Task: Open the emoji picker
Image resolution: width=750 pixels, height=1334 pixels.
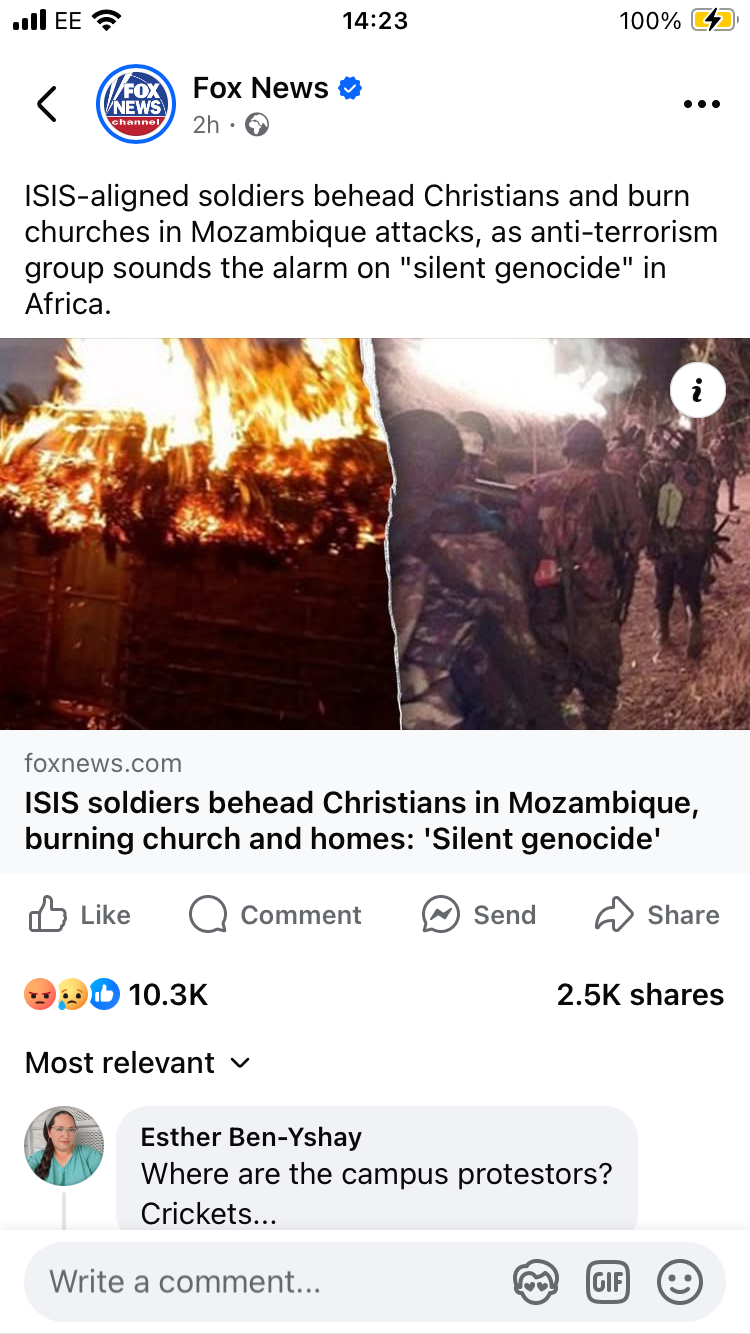Action: click(x=680, y=1282)
